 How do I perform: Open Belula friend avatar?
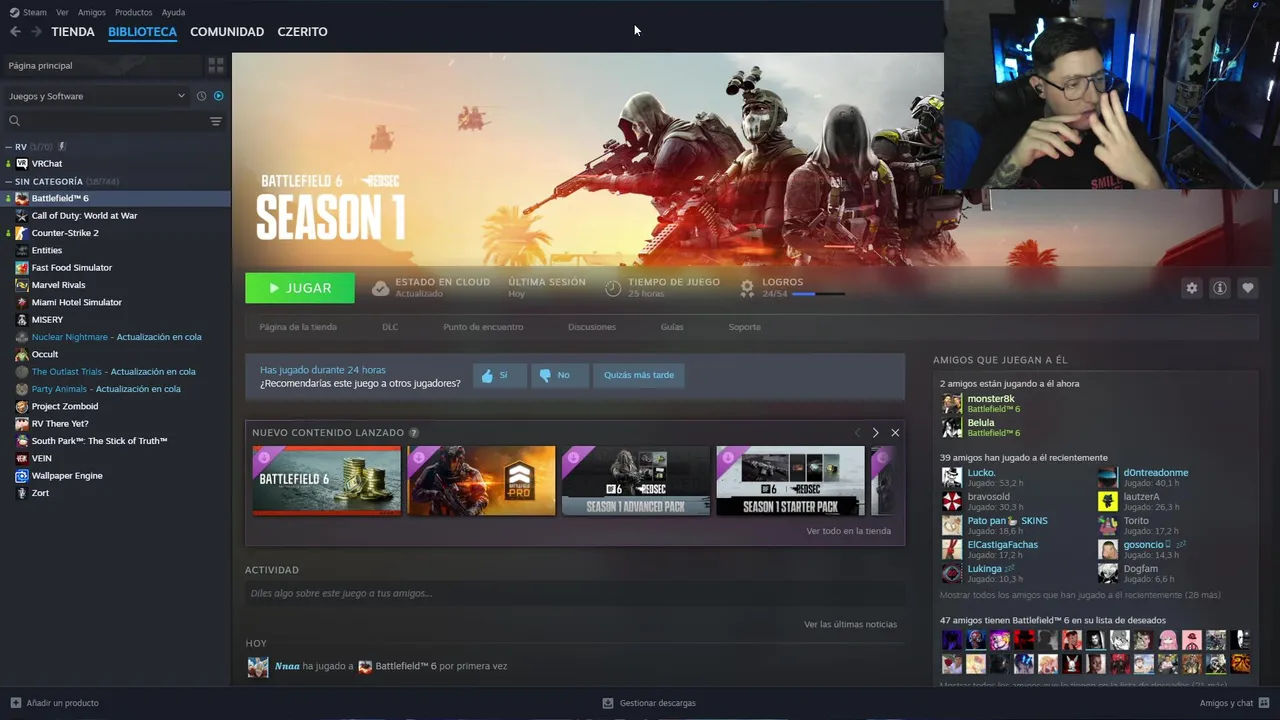coord(952,428)
